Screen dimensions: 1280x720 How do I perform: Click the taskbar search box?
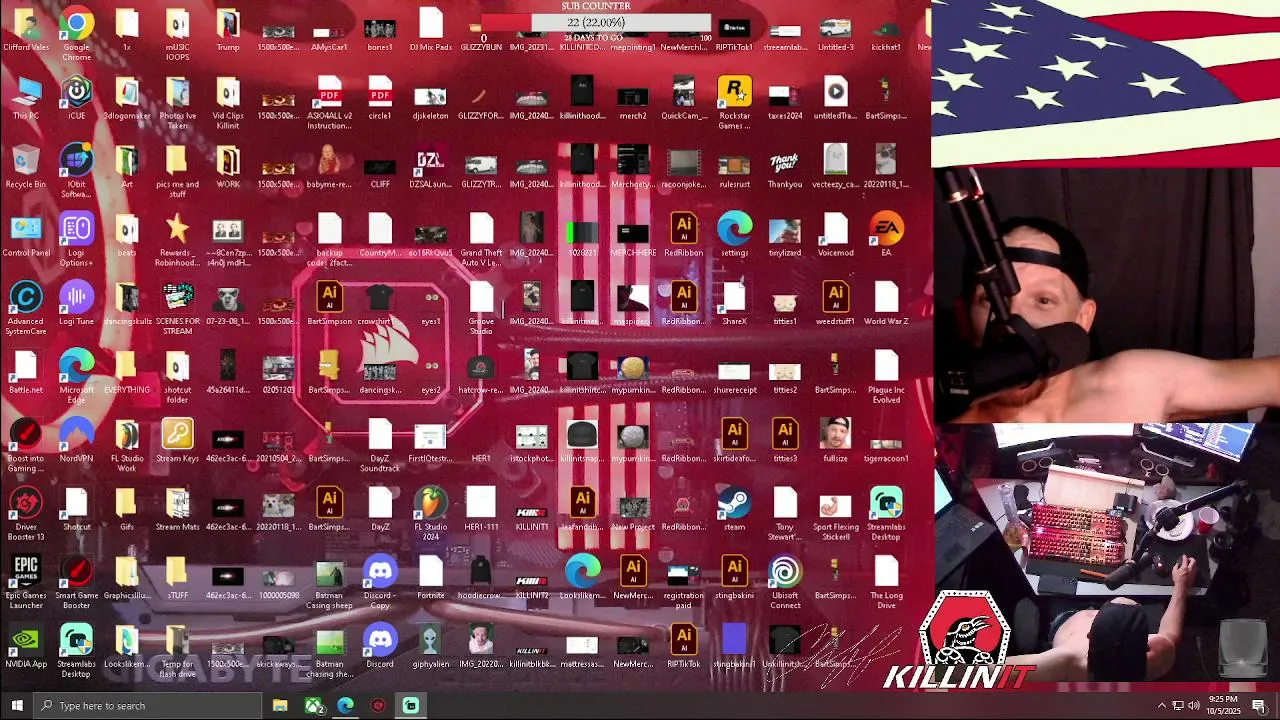coord(148,706)
